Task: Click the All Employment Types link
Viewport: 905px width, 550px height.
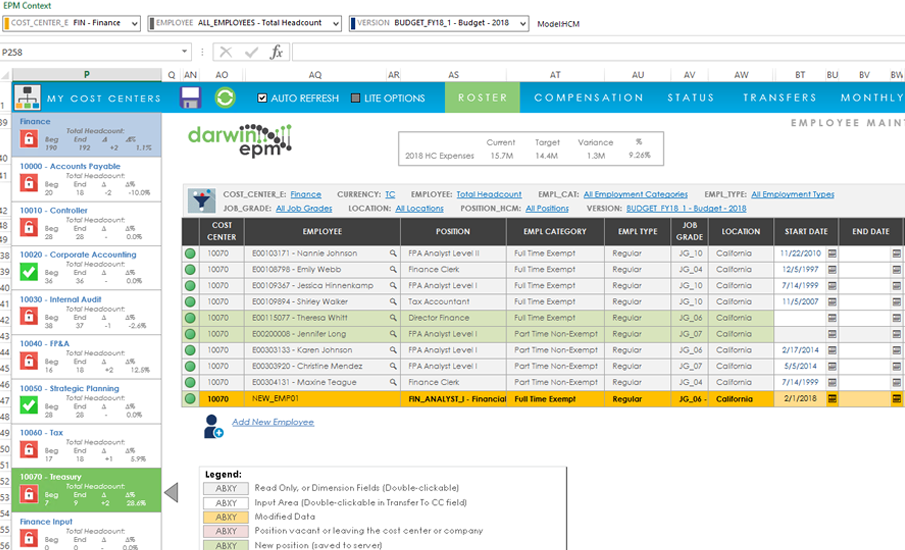Action: click(x=792, y=194)
